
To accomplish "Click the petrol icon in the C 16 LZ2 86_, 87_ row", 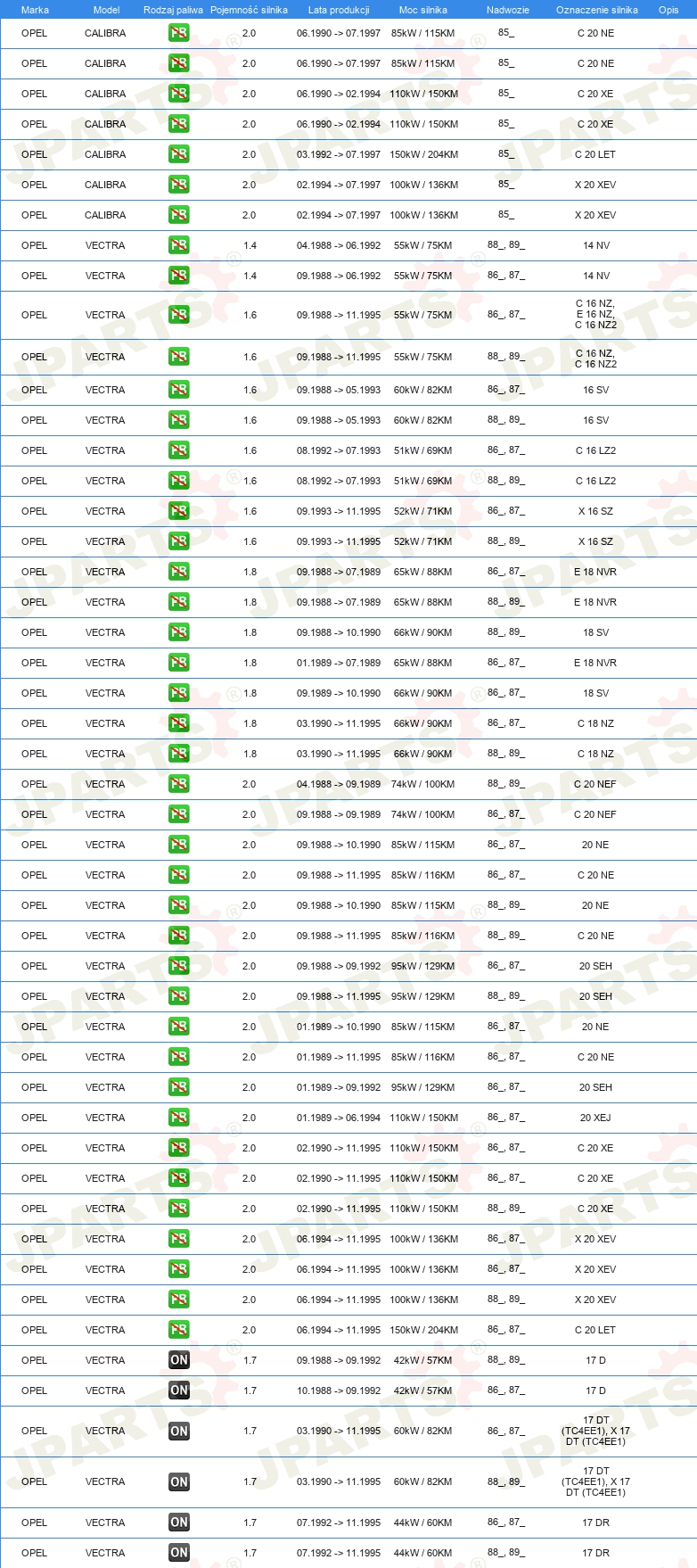I will [x=178, y=450].
